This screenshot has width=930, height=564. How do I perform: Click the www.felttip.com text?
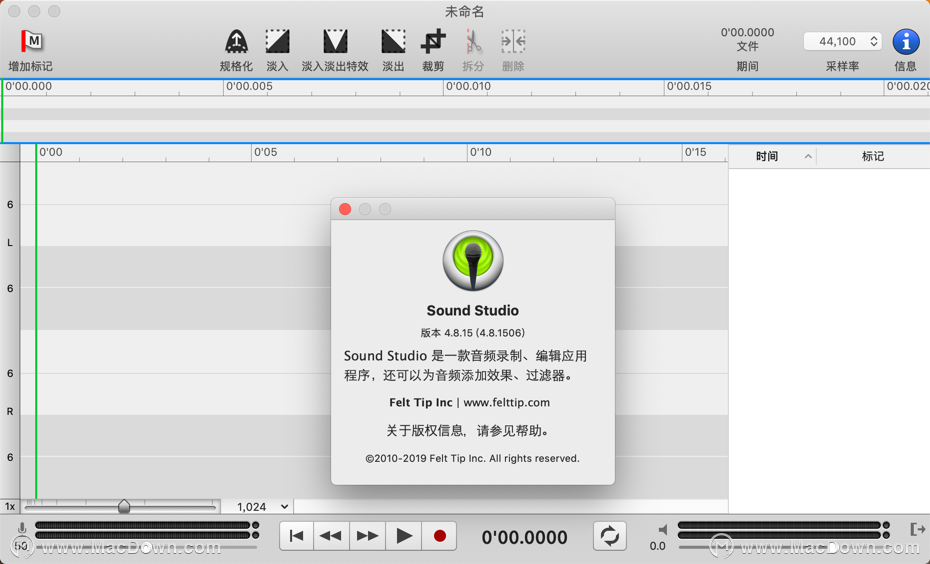pyautogui.click(x=507, y=402)
